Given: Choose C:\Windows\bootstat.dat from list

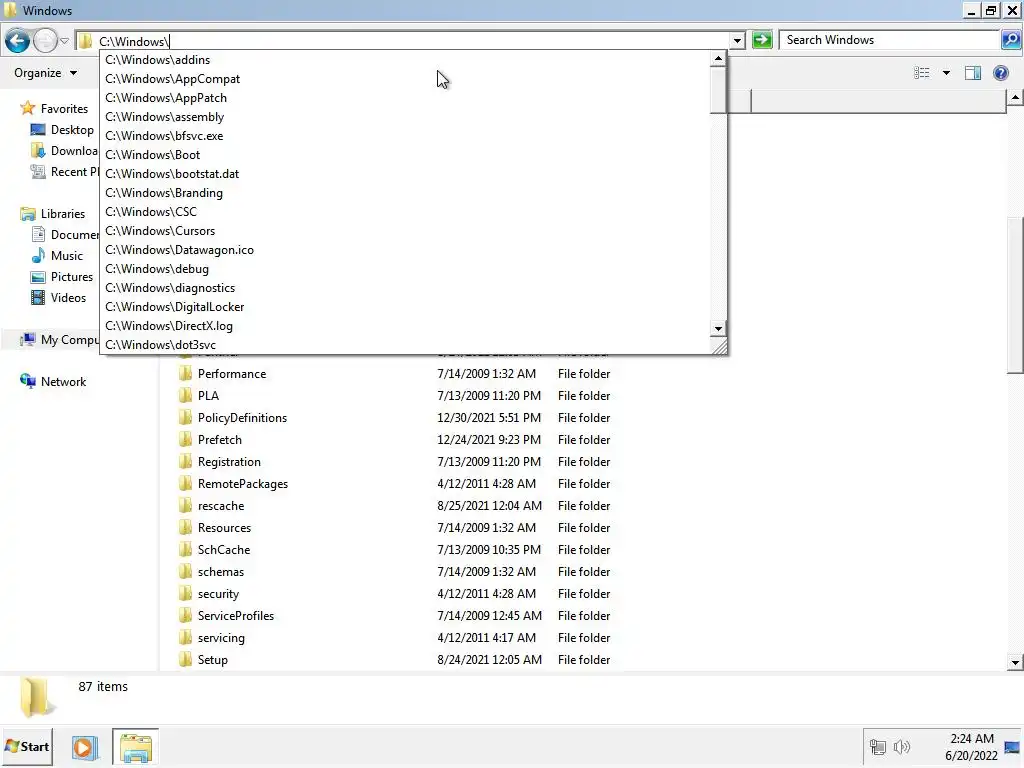Looking at the screenshot, I should click(405, 173).
